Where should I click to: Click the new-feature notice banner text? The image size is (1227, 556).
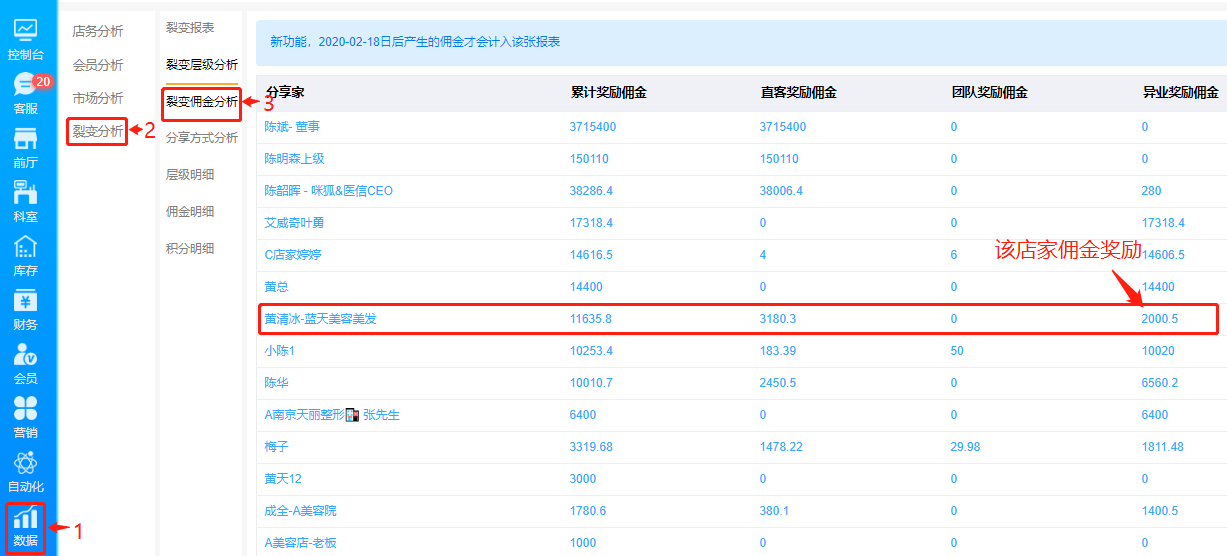coord(414,42)
